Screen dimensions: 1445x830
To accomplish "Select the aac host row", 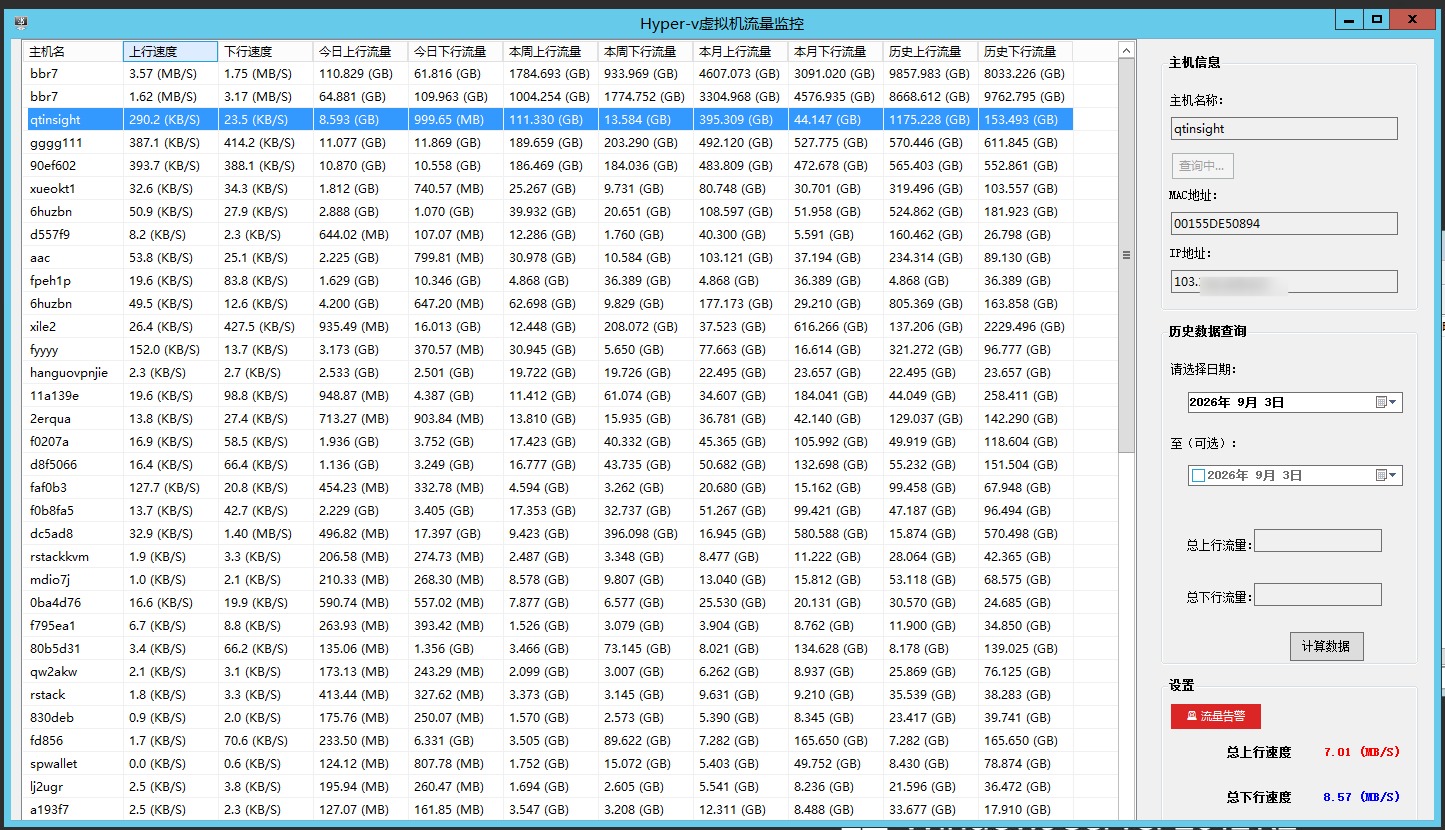I will click(x=549, y=258).
